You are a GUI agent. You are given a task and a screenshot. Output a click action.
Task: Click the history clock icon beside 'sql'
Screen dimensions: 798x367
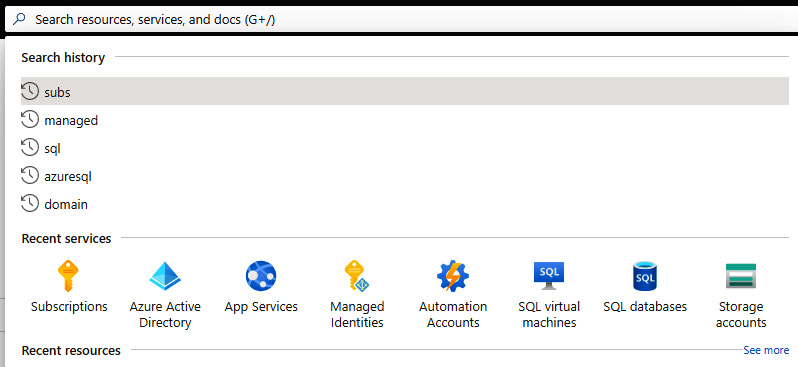(x=30, y=148)
